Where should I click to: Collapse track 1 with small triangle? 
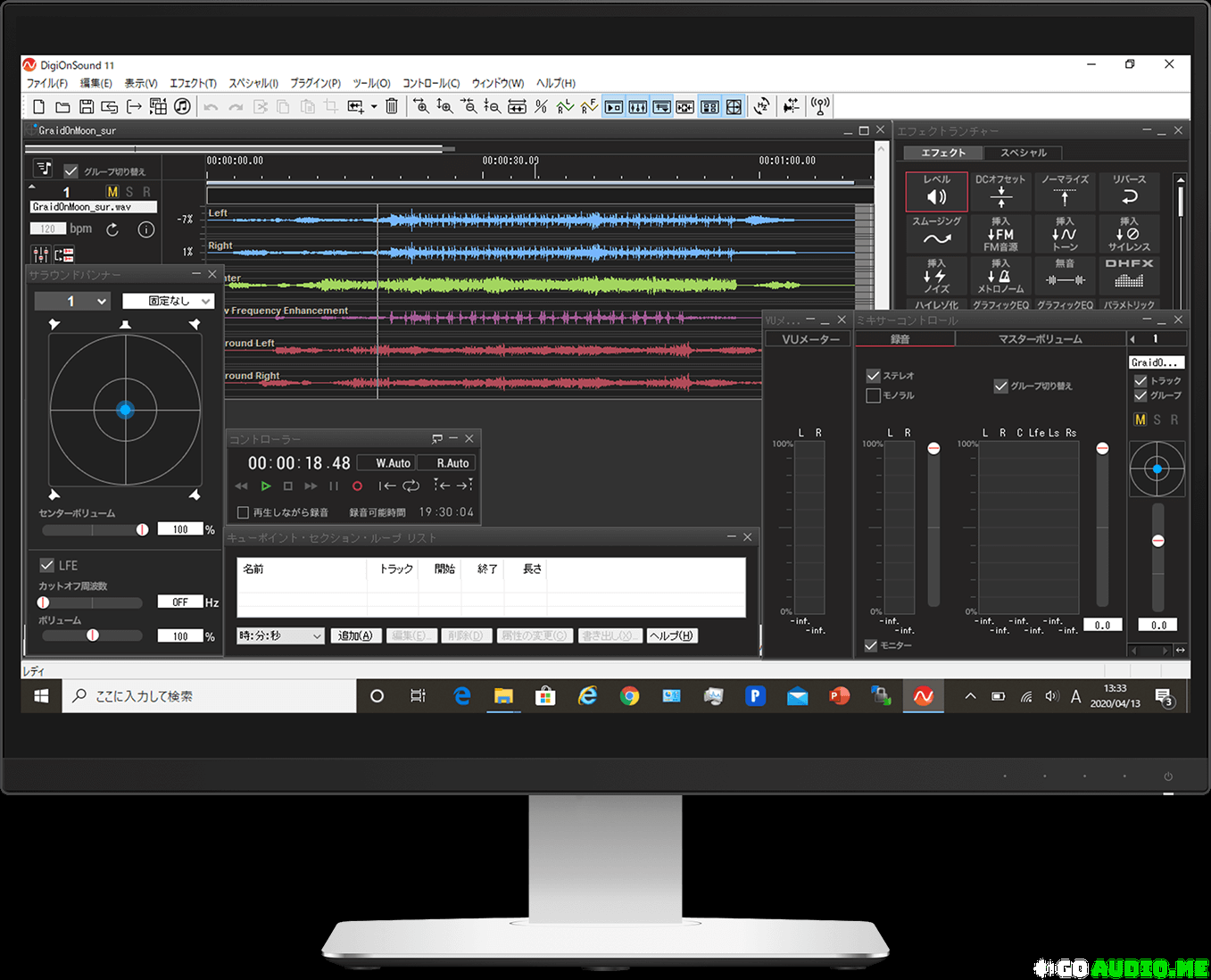point(32,187)
